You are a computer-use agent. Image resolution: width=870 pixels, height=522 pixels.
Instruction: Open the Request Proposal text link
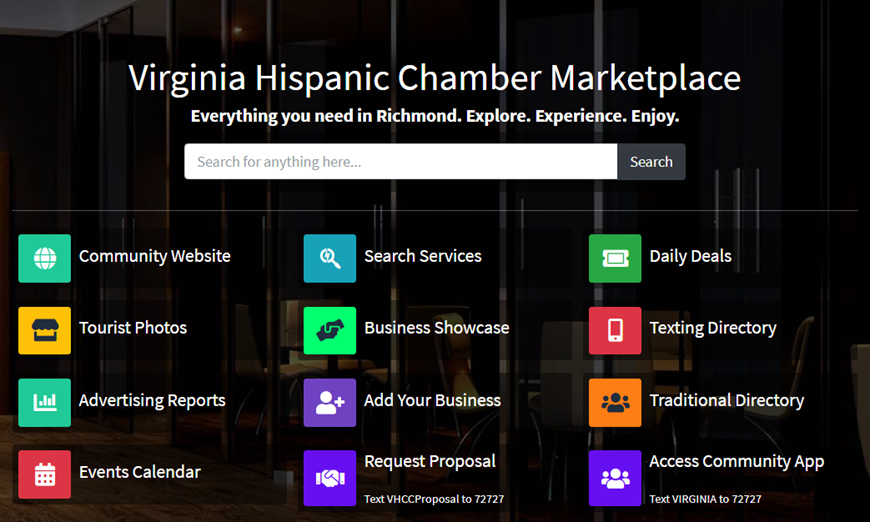[430, 462]
